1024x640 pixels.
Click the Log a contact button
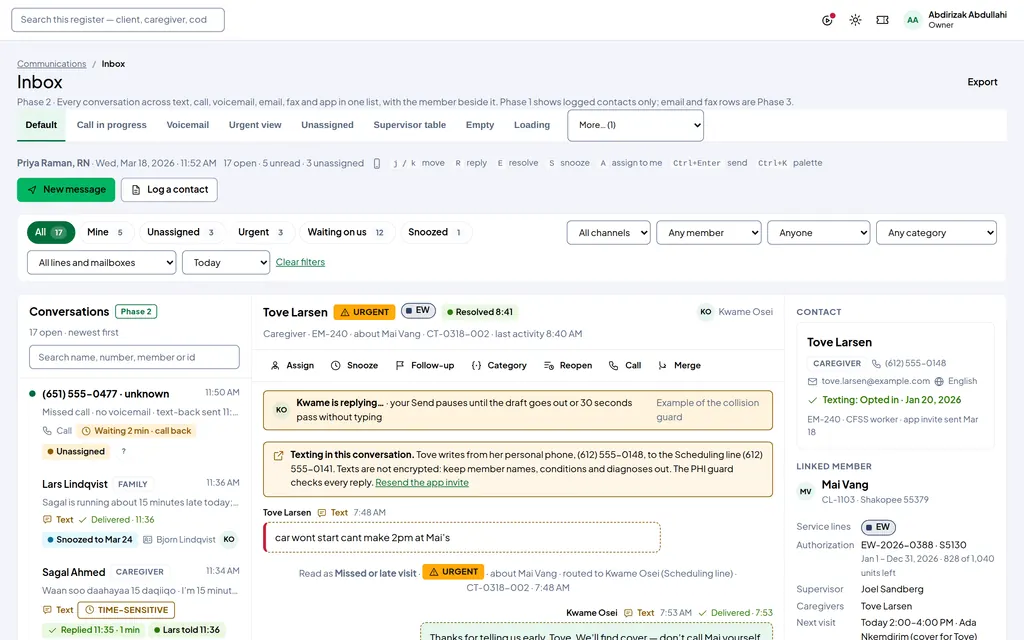click(169, 190)
